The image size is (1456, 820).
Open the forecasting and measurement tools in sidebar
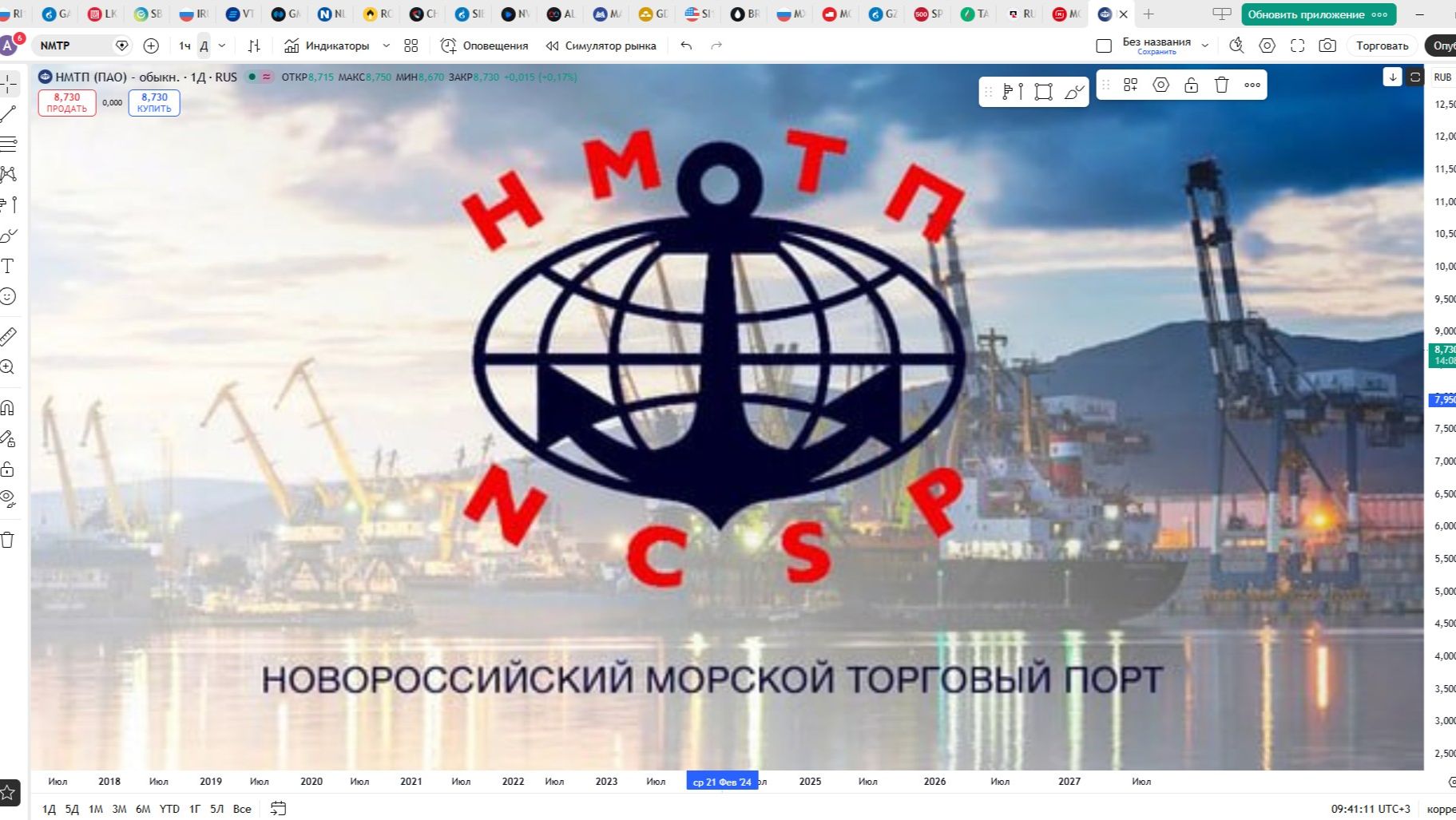click(x=8, y=204)
